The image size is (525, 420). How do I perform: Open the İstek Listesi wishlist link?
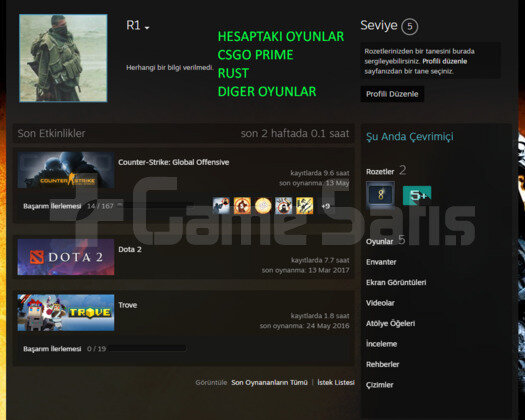(x=336, y=382)
